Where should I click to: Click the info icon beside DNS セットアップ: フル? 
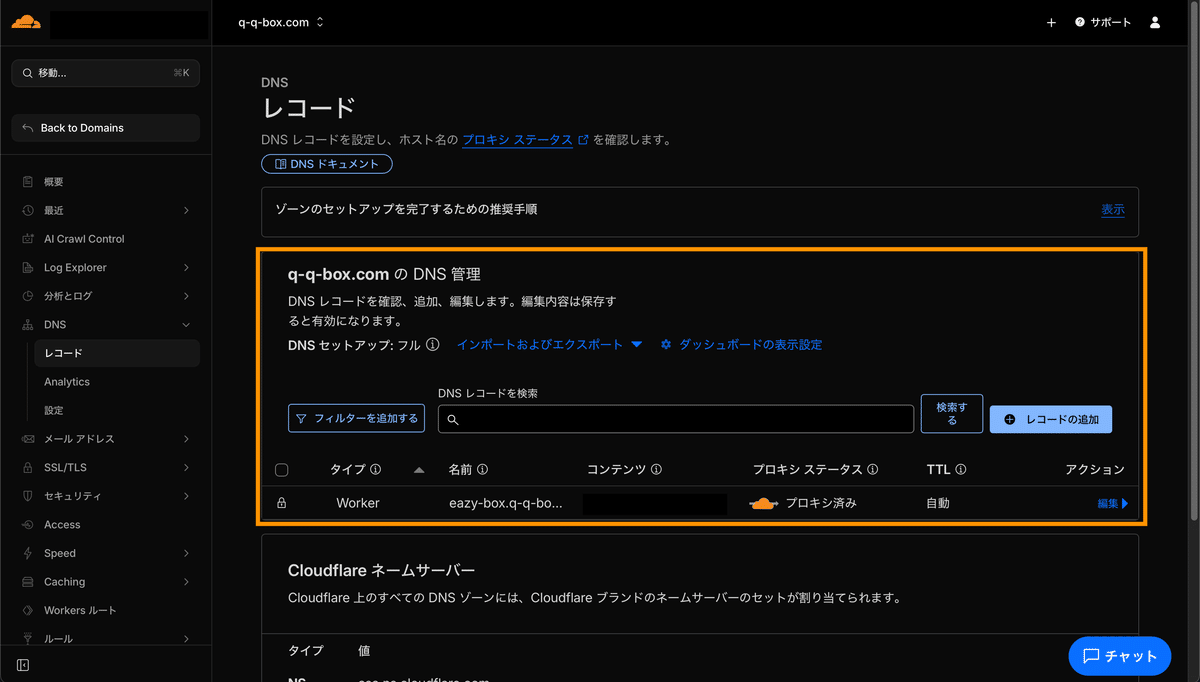coord(431,344)
